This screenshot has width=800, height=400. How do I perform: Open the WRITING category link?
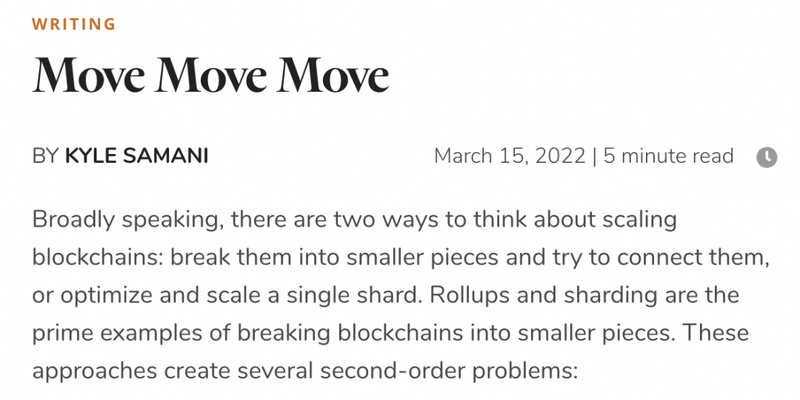pyautogui.click(x=74, y=24)
